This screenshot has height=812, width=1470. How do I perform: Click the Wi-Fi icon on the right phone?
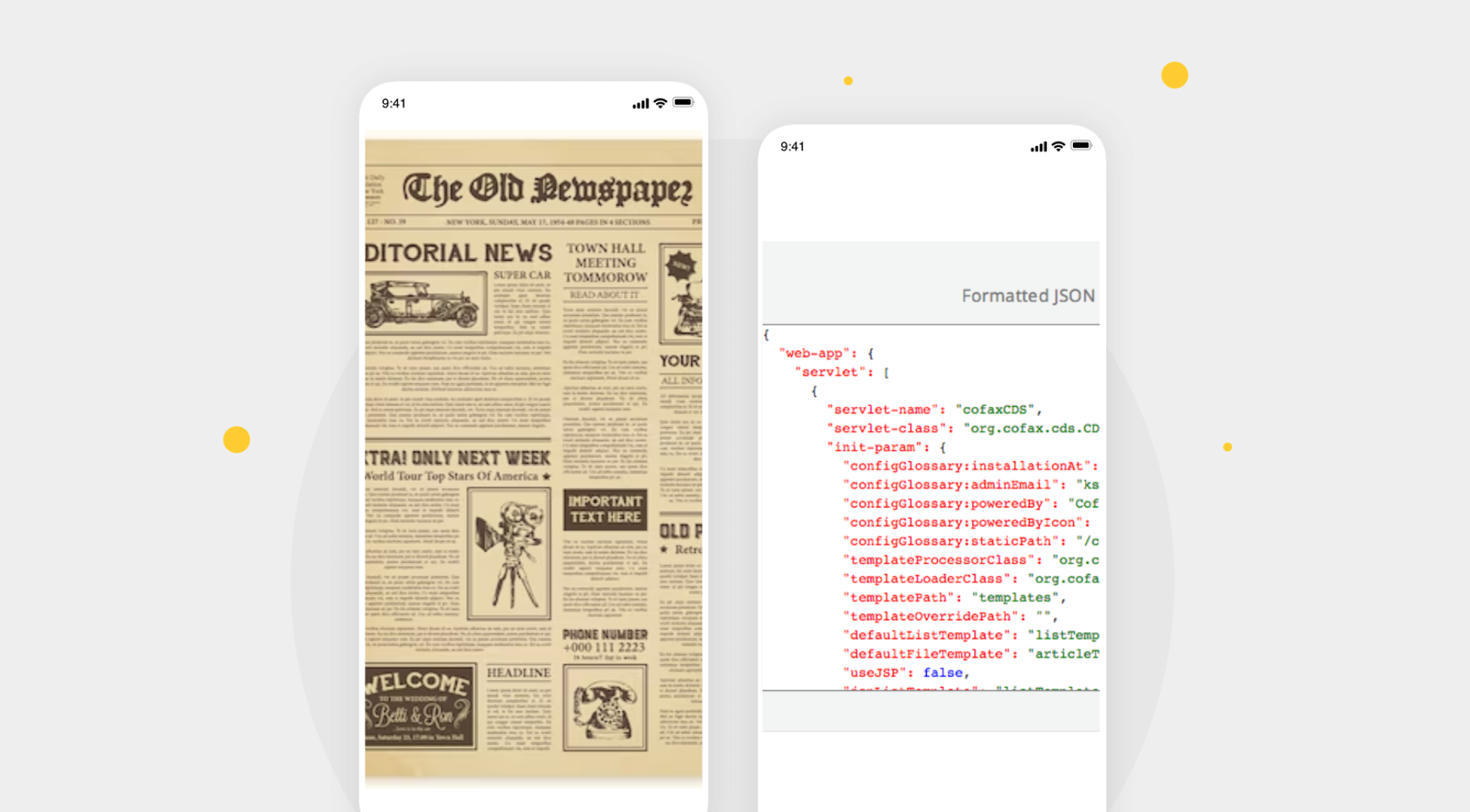1059,146
